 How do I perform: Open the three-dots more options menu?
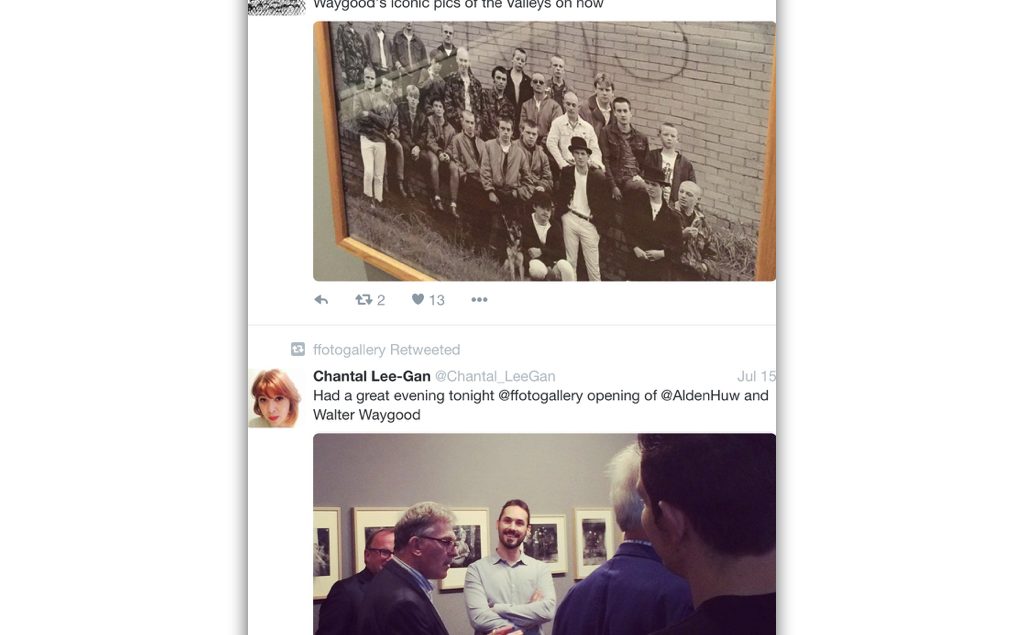click(x=479, y=299)
